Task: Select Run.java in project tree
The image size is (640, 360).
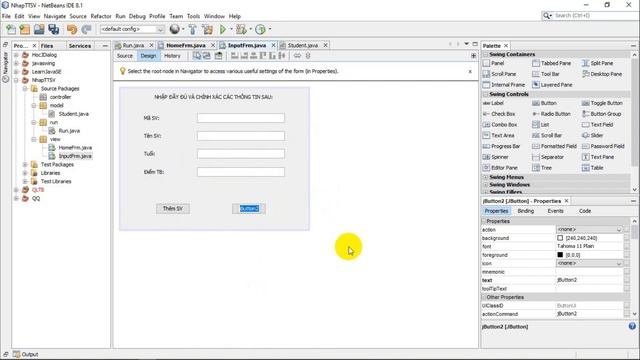Action: pos(69,131)
